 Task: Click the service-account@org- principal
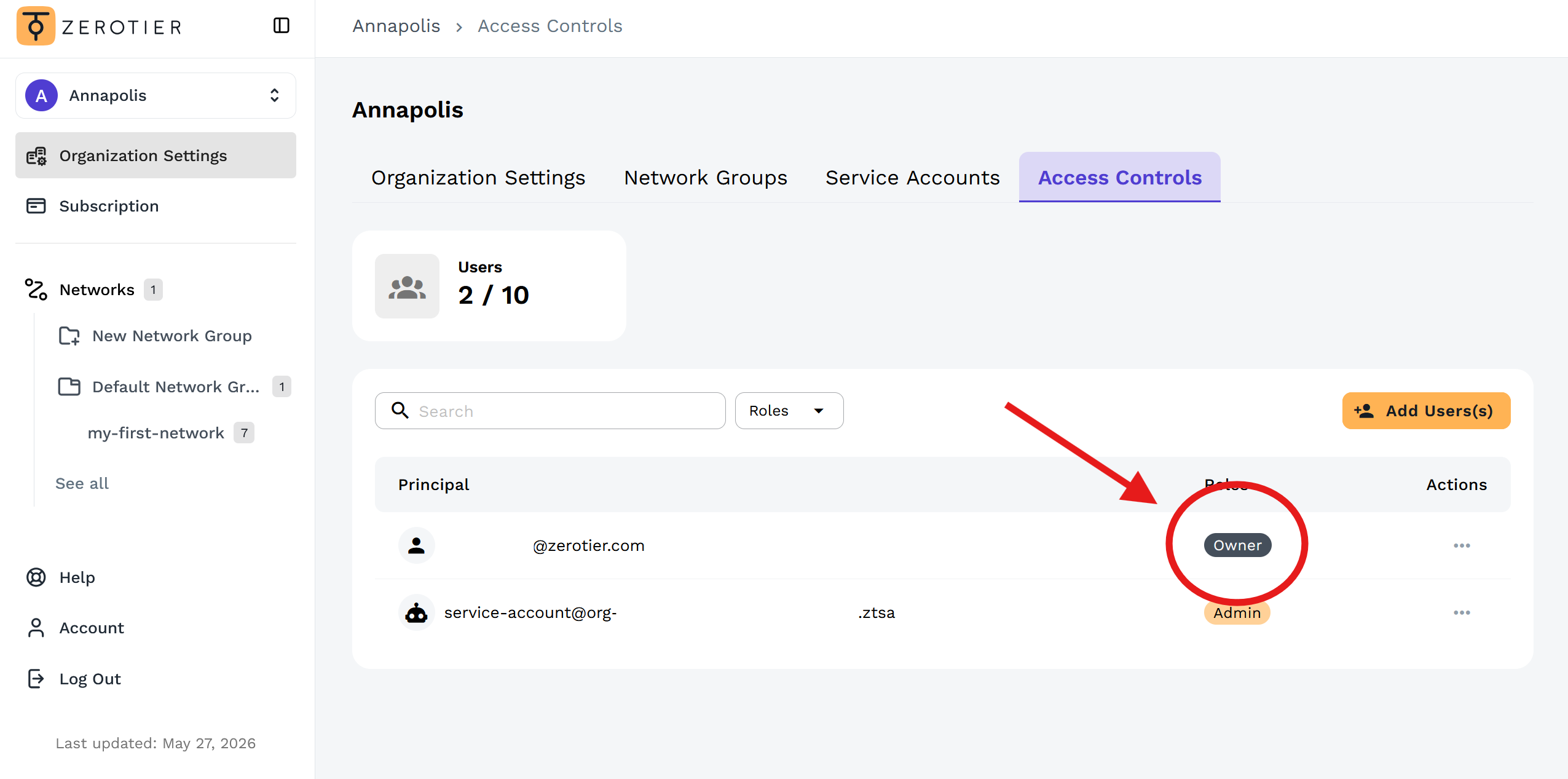(x=530, y=612)
